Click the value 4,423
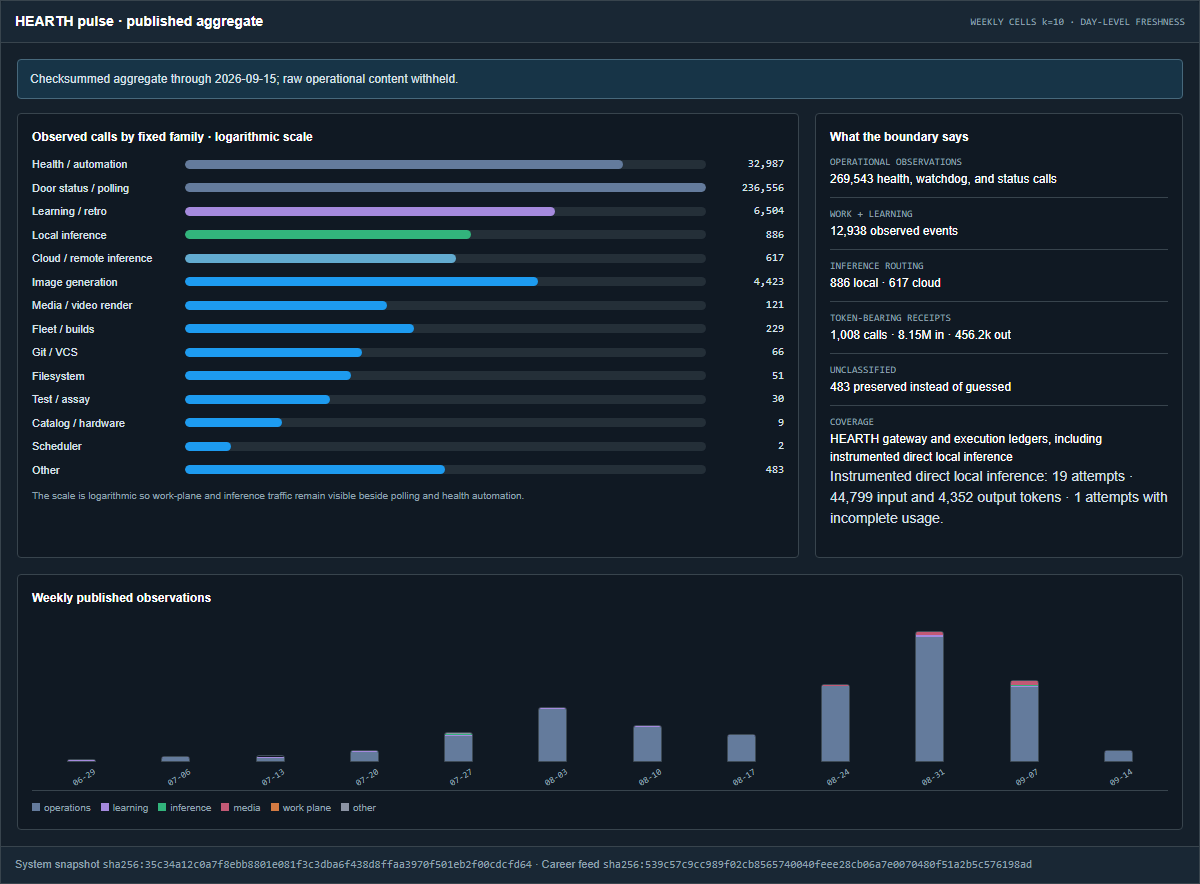The width and height of the screenshot is (1200, 884). pos(769,282)
